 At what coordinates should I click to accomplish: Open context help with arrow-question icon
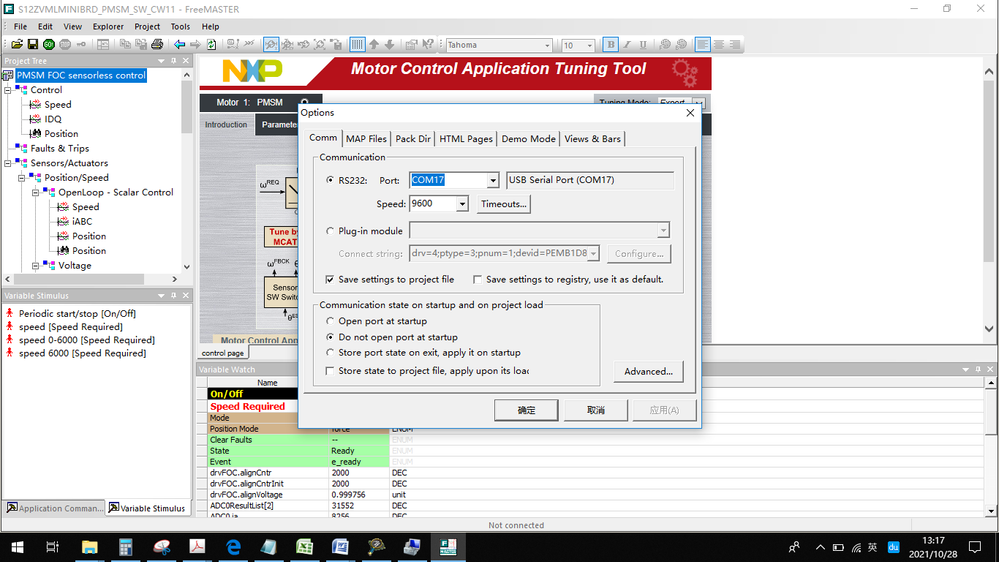pos(428,45)
